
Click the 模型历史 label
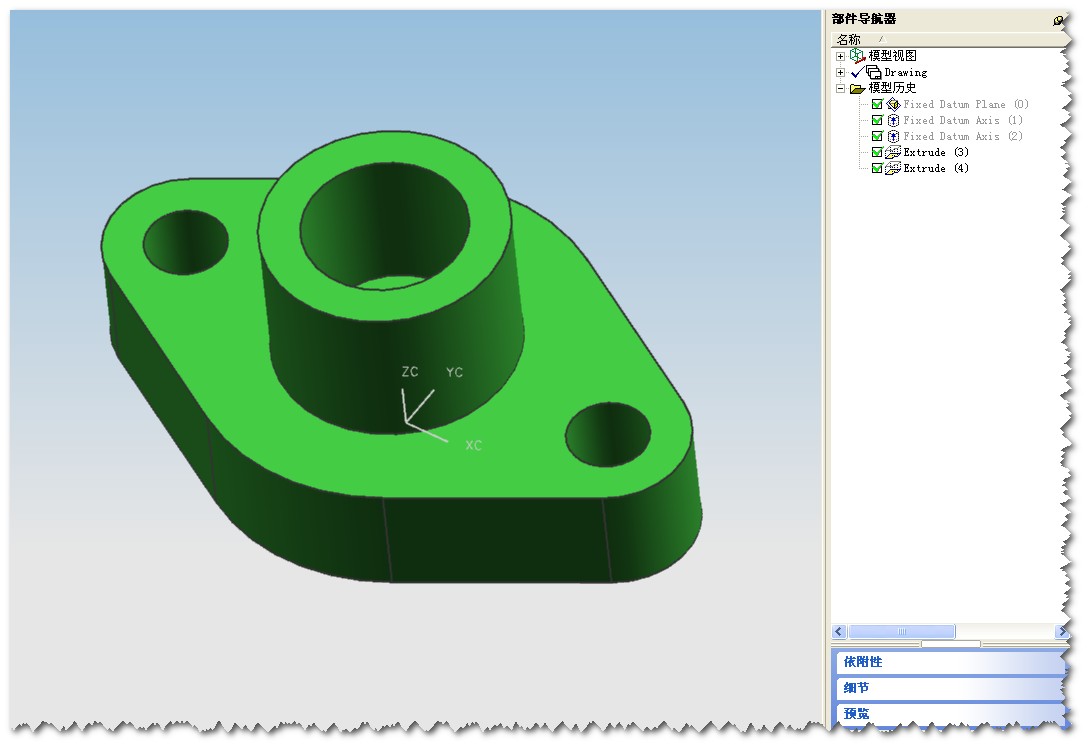[x=892, y=88]
